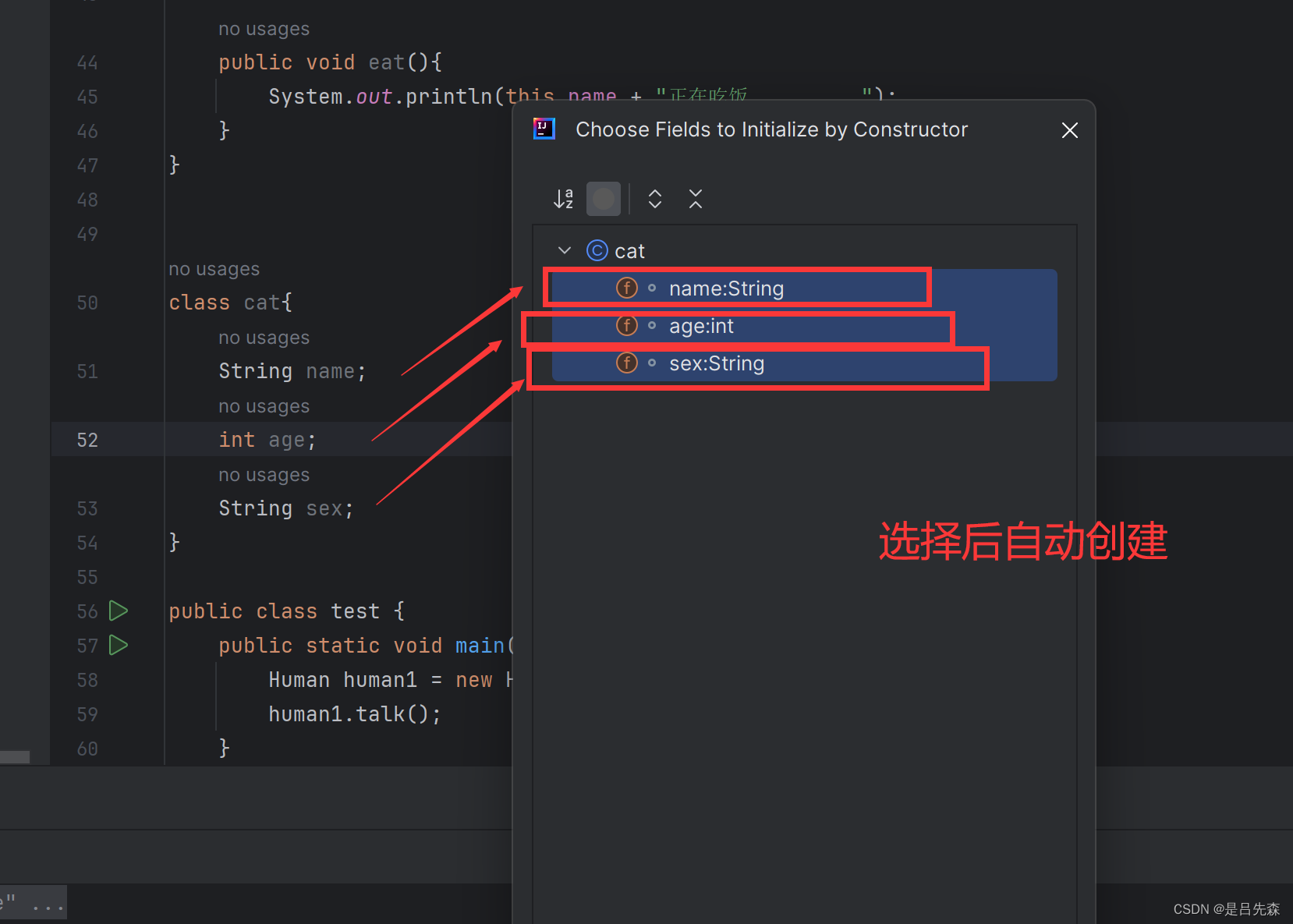Screen dimensions: 1293x924
Task: Click 'public static void main(' line
Action: (367, 646)
